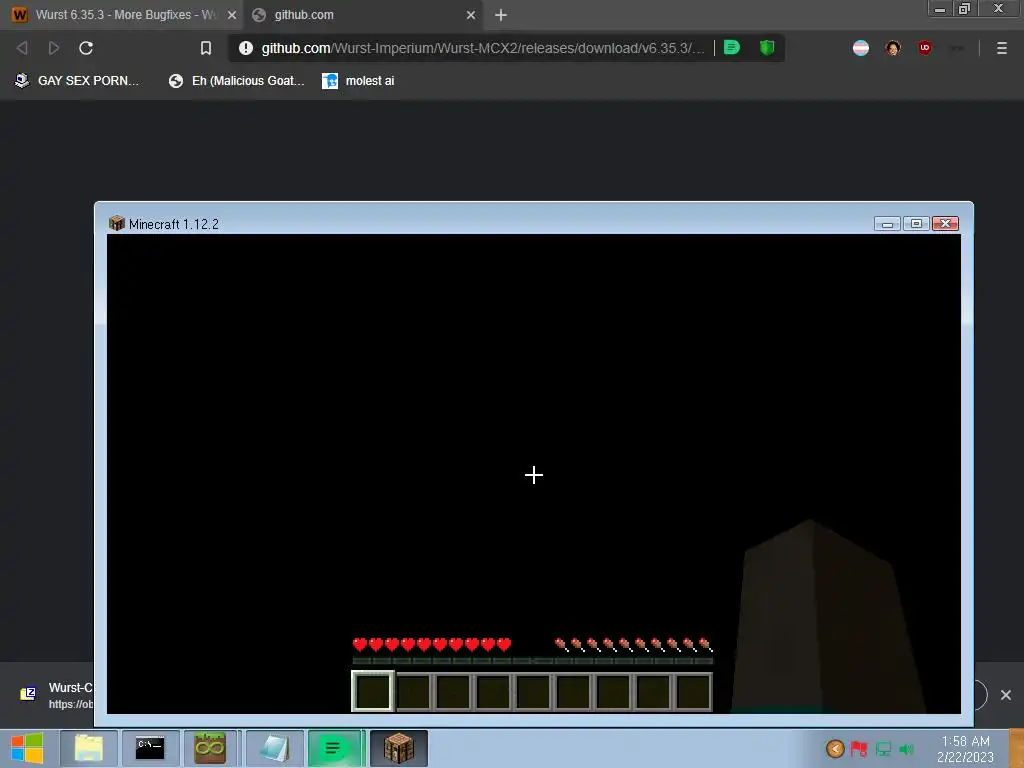This screenshot has width=1024, height=768.
Task: Open the avatar extension icon in toolbar
Action: click(893, 48)
